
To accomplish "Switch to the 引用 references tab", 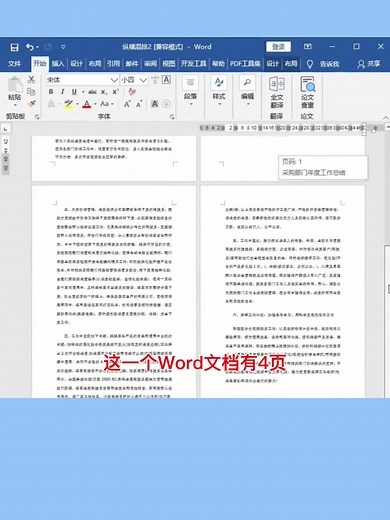I will [x=113, y=64].
